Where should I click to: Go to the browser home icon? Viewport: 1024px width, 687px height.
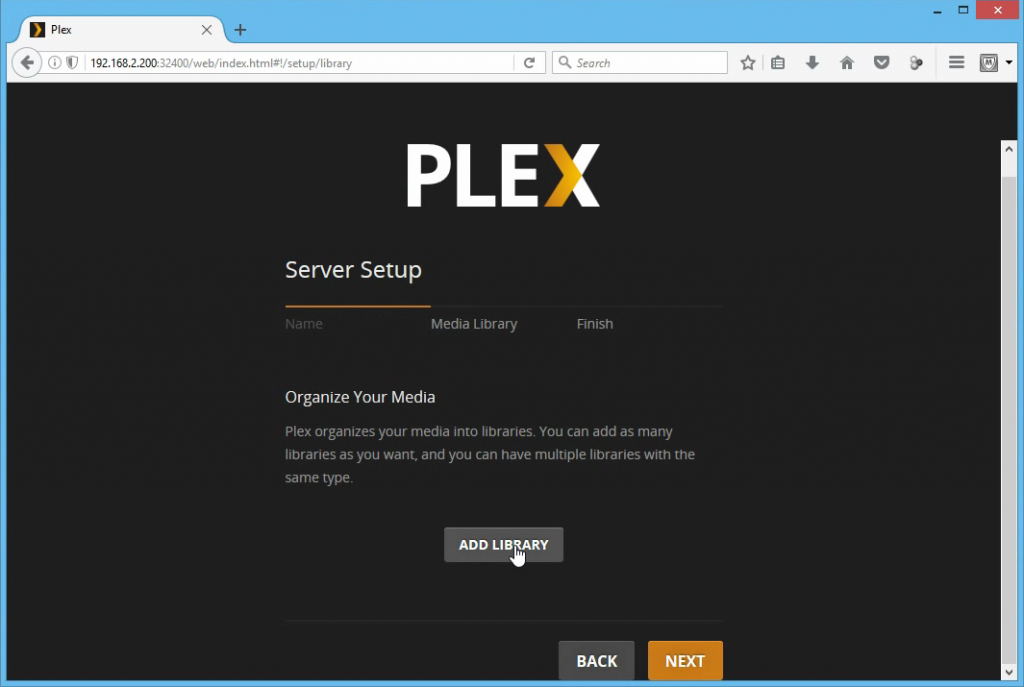[847, 63]
